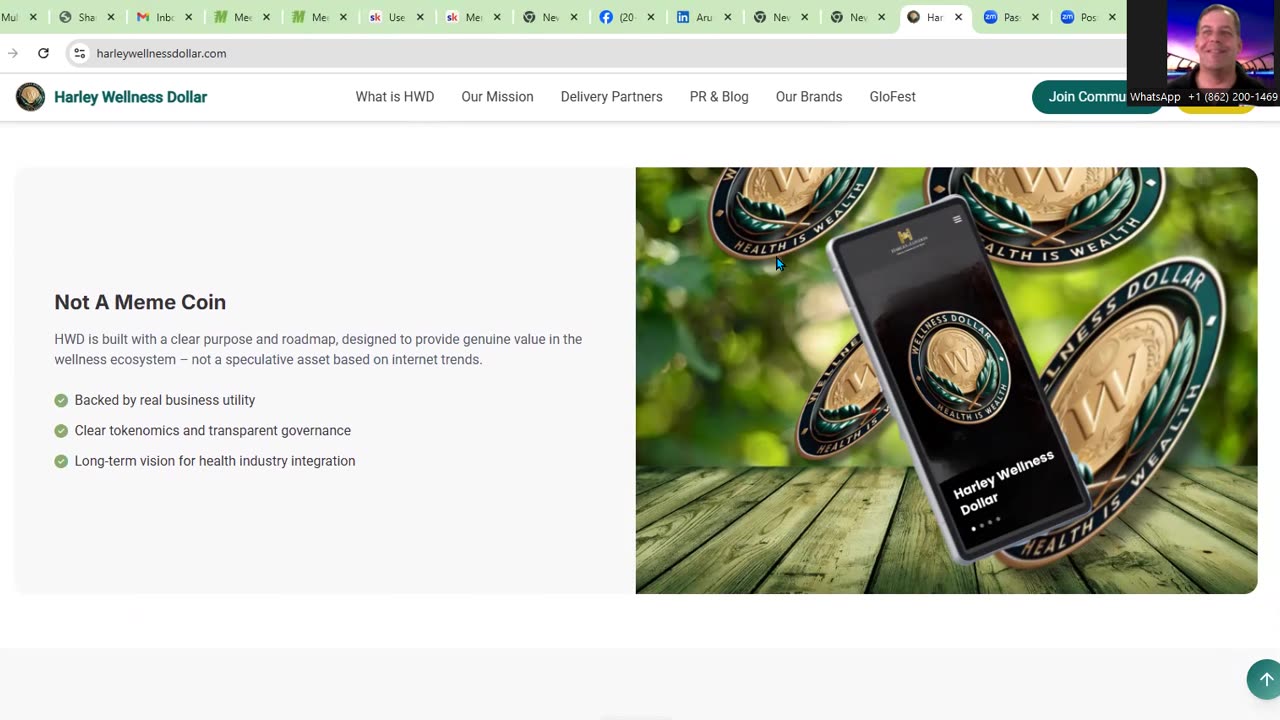
Task: Click the phone and coins promotional image
Action: click(946, 380)
